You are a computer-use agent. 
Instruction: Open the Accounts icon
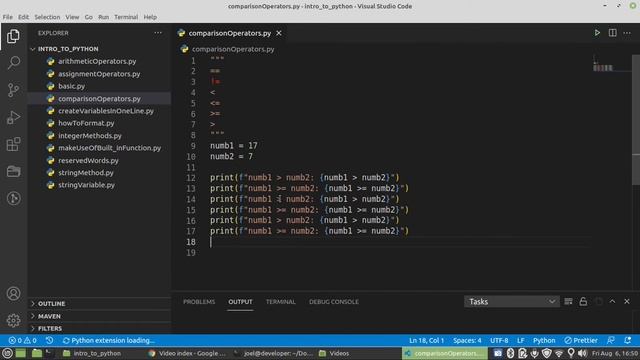coord(13,294)
